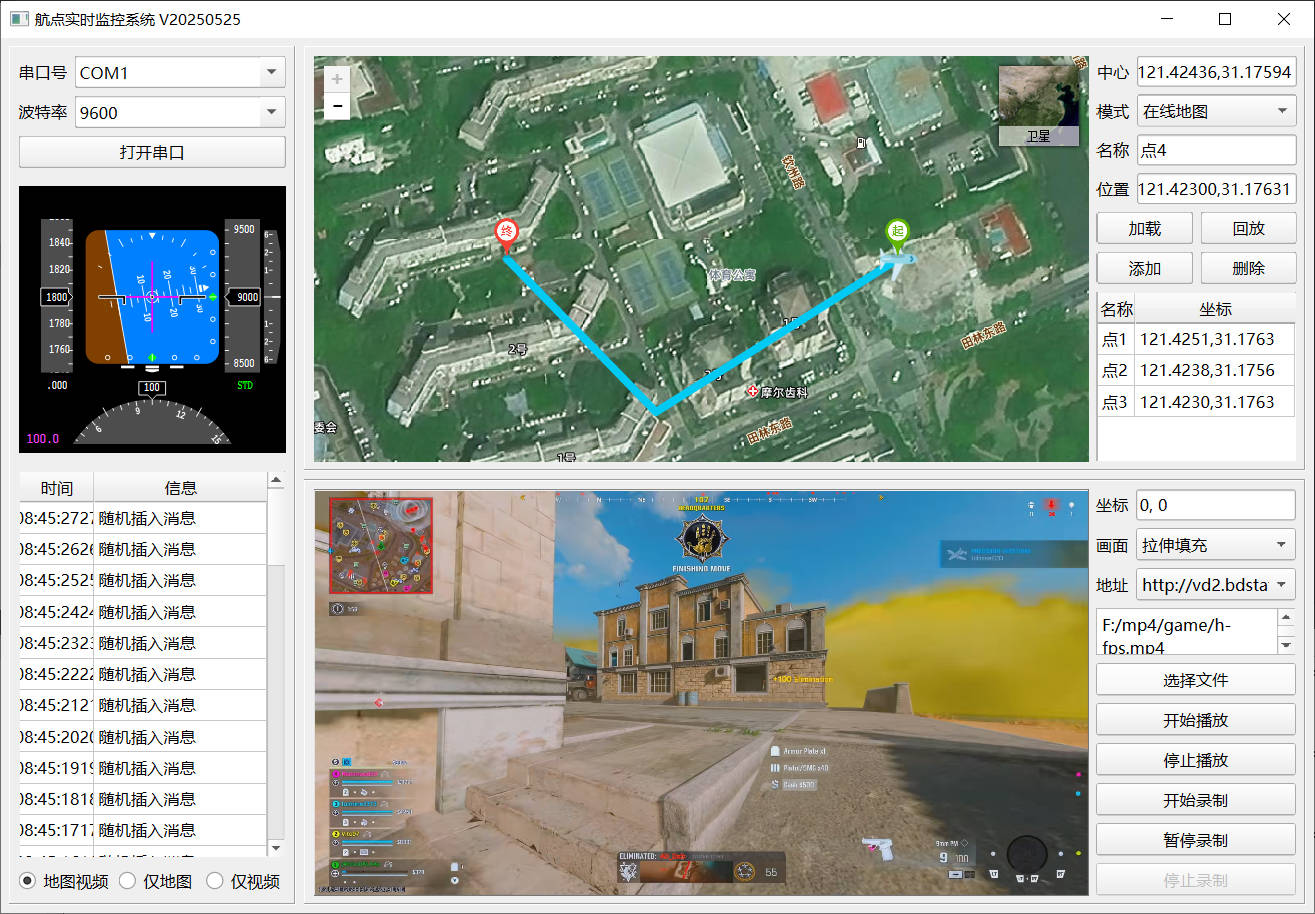Select log row at 08:45:24
This screenshot has height=914, width=1315.
(143, 612)
